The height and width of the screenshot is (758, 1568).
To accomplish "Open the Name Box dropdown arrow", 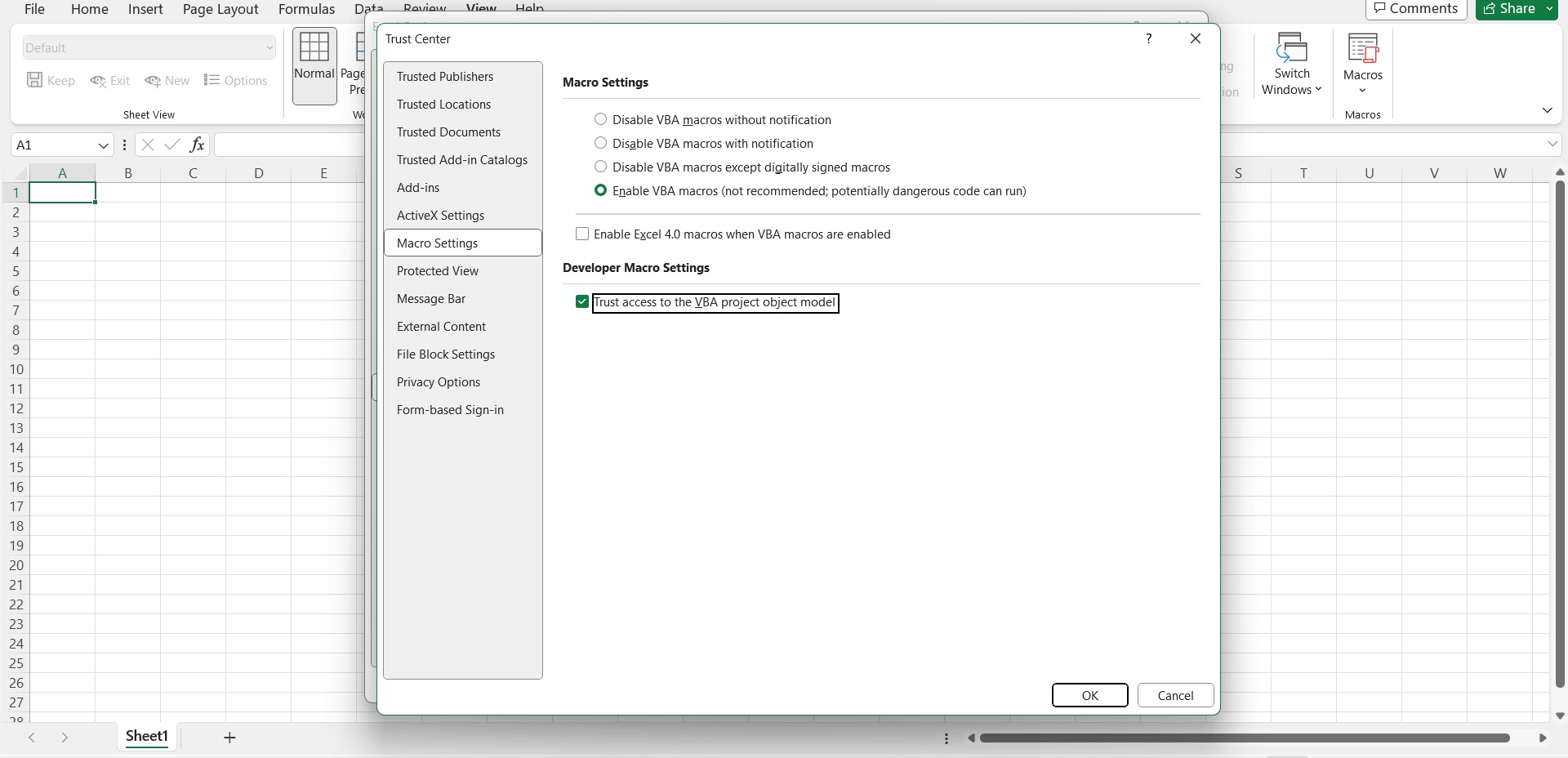I will click(x=104, y=145).
